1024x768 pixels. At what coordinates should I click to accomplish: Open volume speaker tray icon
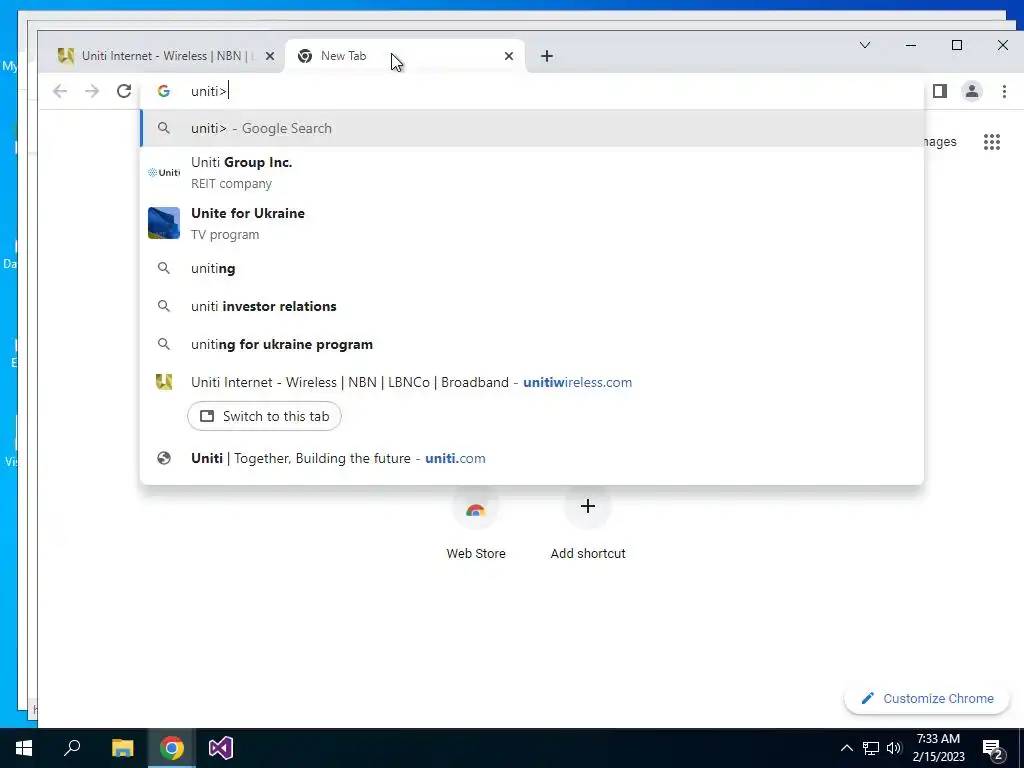pyautogui.click(x=894, y=748)
